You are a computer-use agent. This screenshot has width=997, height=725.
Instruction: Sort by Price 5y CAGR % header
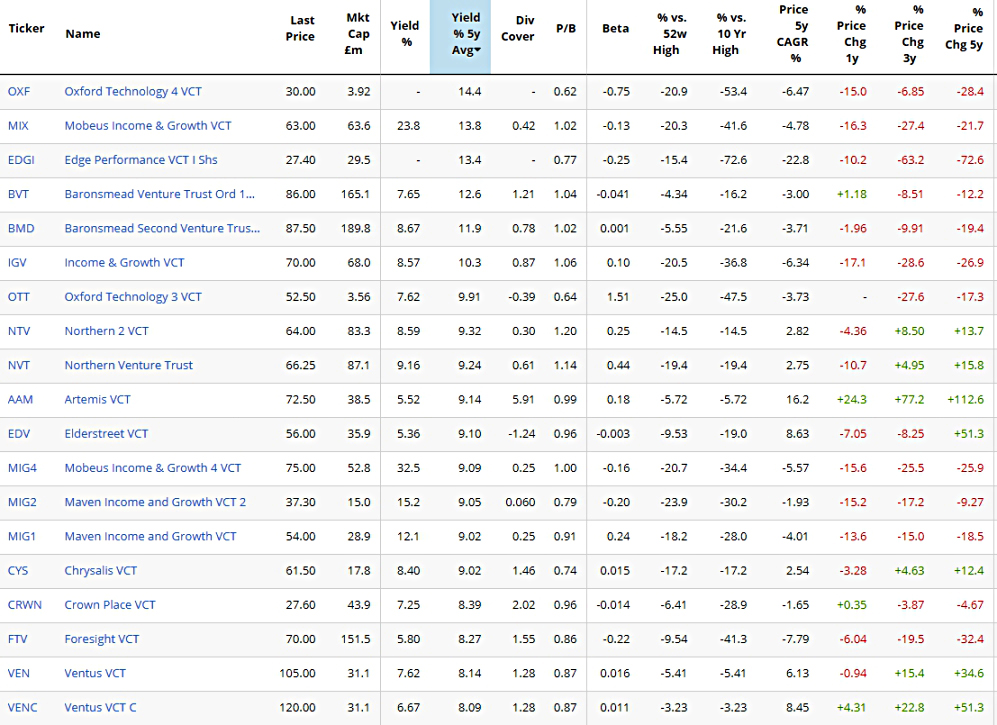pos(794,34)
